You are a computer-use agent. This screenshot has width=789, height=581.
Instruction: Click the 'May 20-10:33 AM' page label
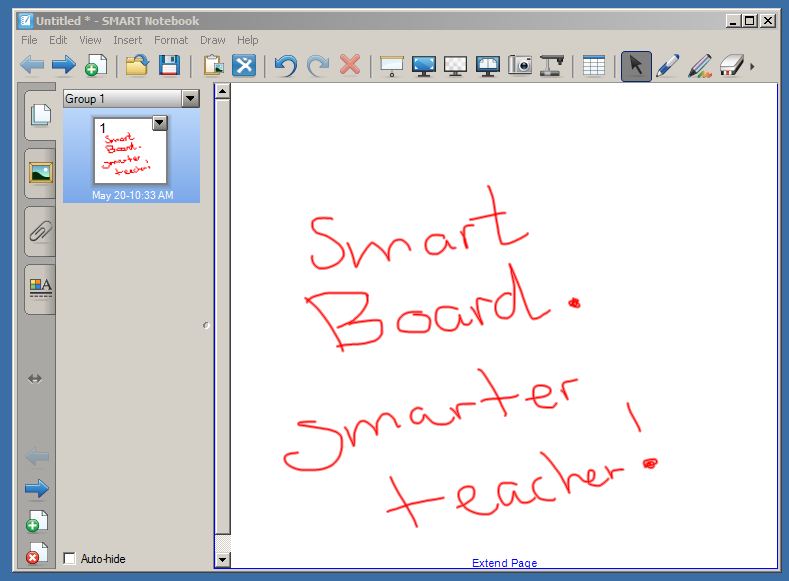point(132,195)
